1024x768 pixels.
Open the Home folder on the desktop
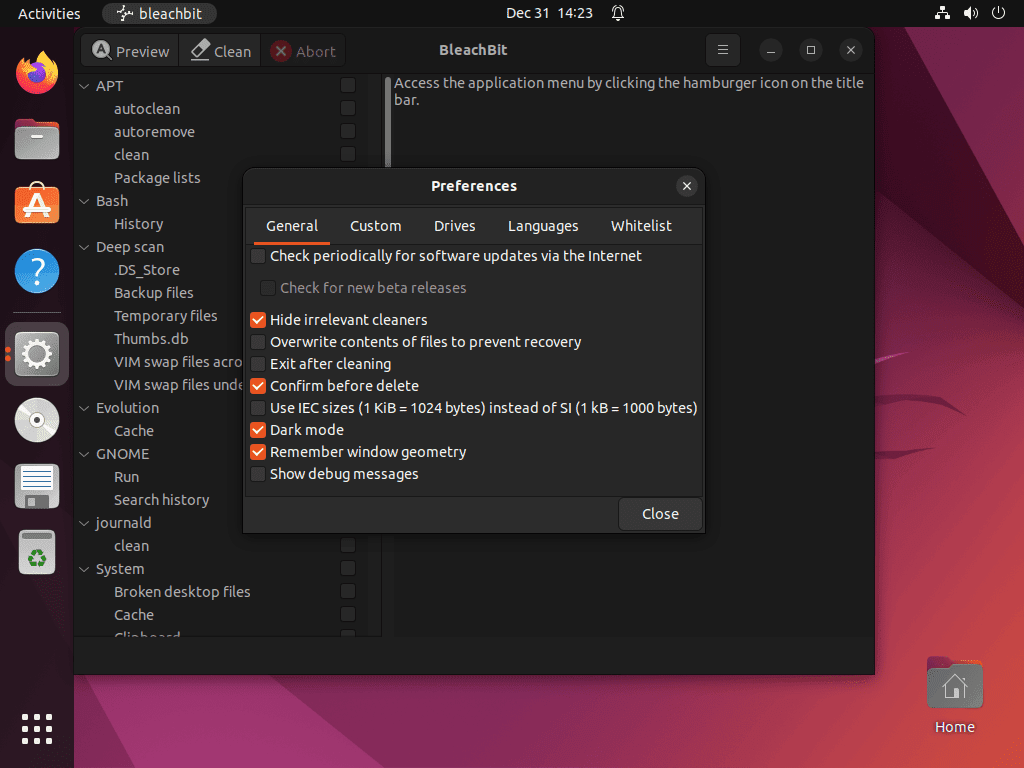coord(953,683)
